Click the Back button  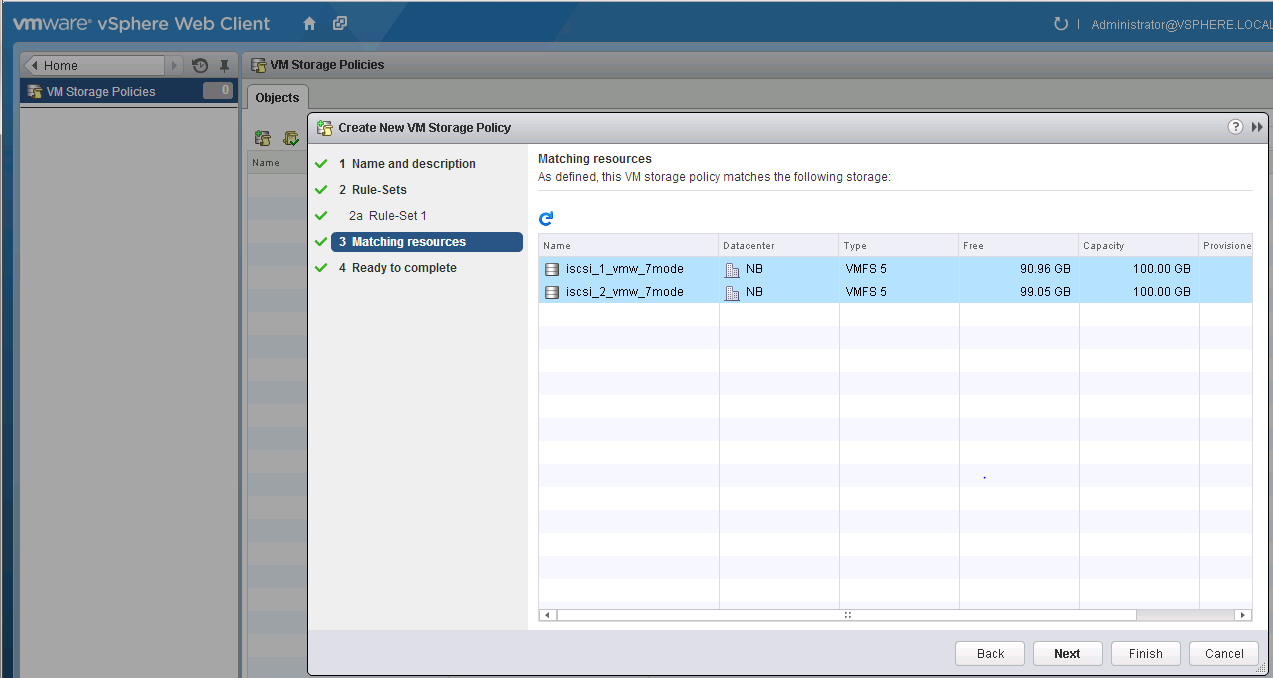pos(990,654)
